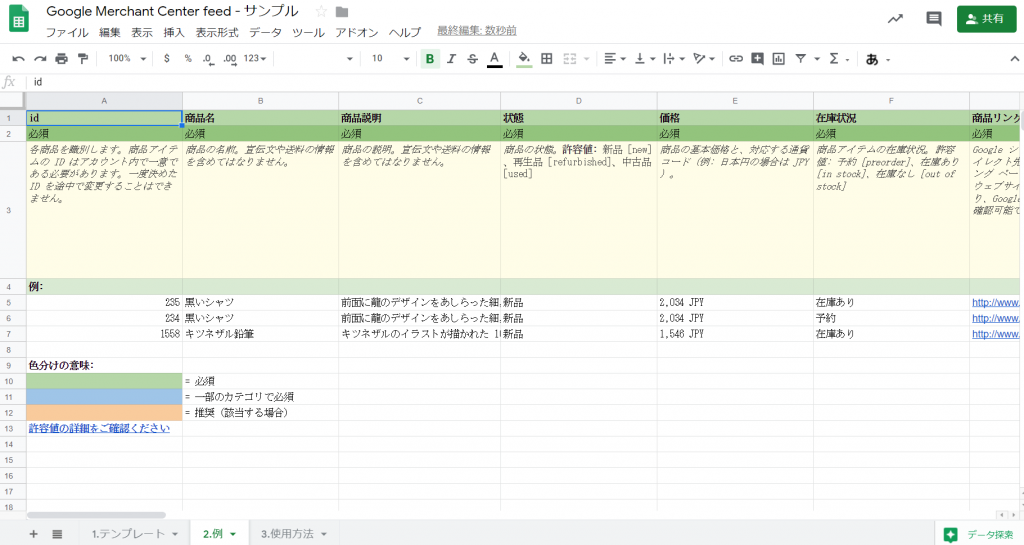Open the 表示形式 menu
The width and height of the screenshot is (1024, 545).
[x=217, y=32]
